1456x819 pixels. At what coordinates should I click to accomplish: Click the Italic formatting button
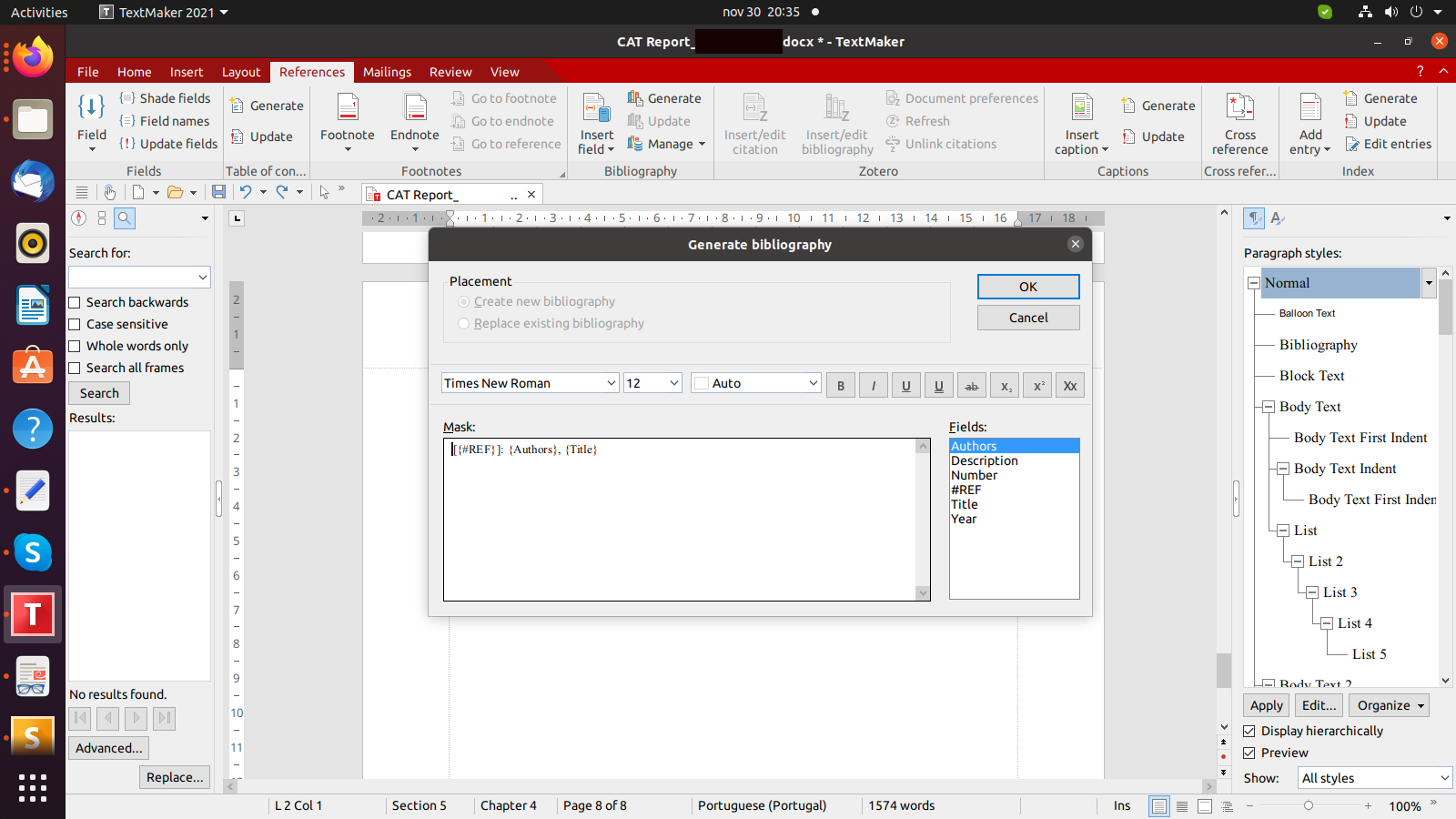pyautogui.click(x=873, y=386)
